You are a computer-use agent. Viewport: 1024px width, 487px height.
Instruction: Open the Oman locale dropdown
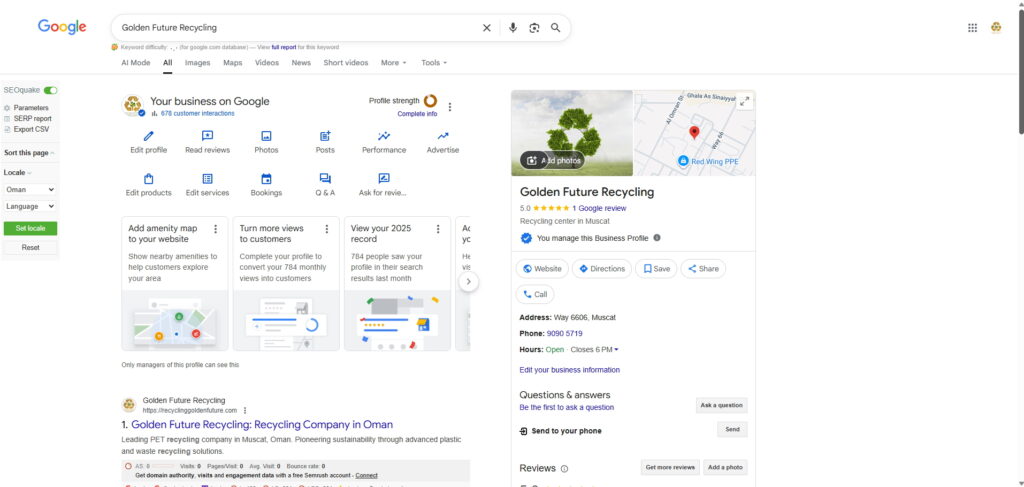(30, 189)
